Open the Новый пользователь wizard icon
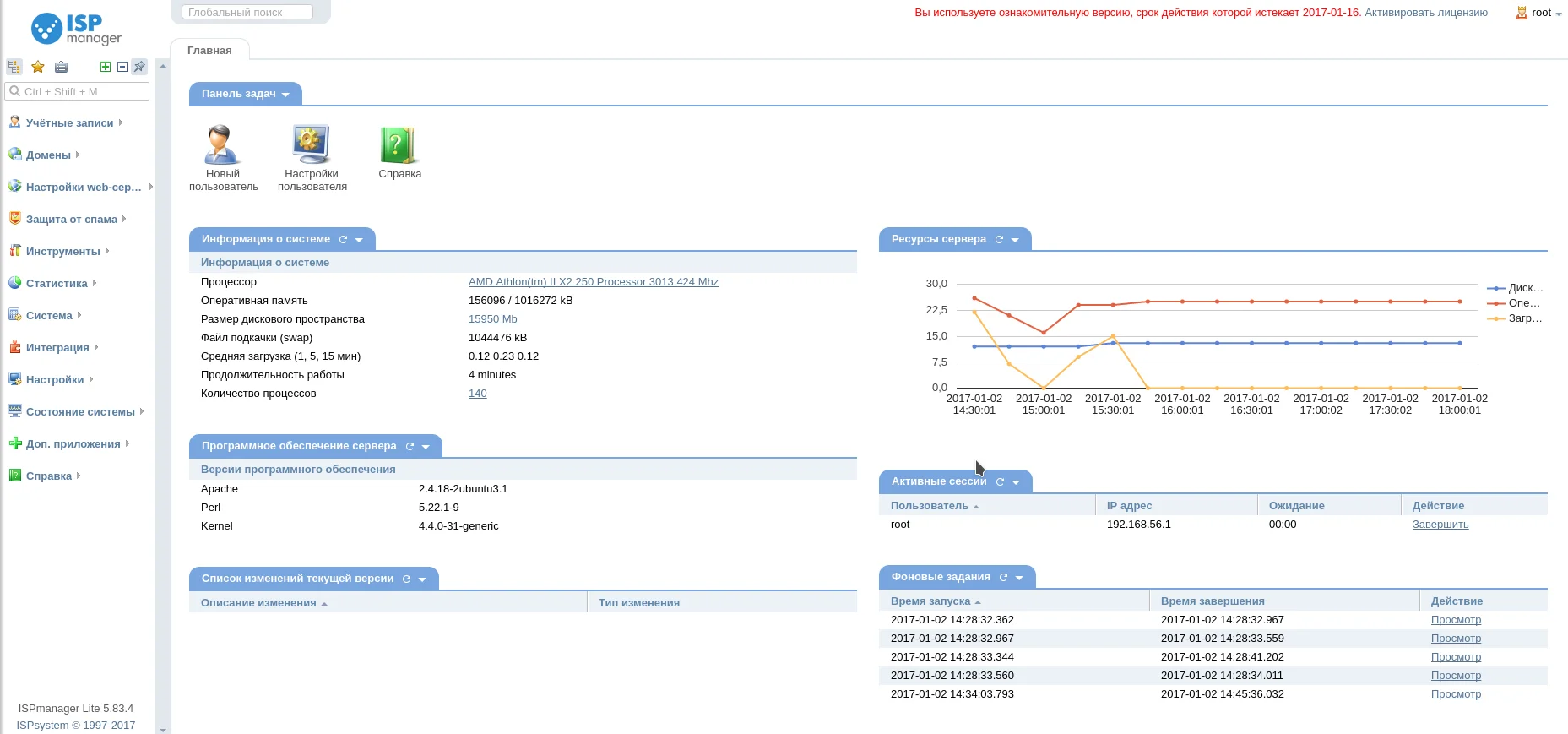This screenshot has width=1568, height=734. (x=222, y=144)
